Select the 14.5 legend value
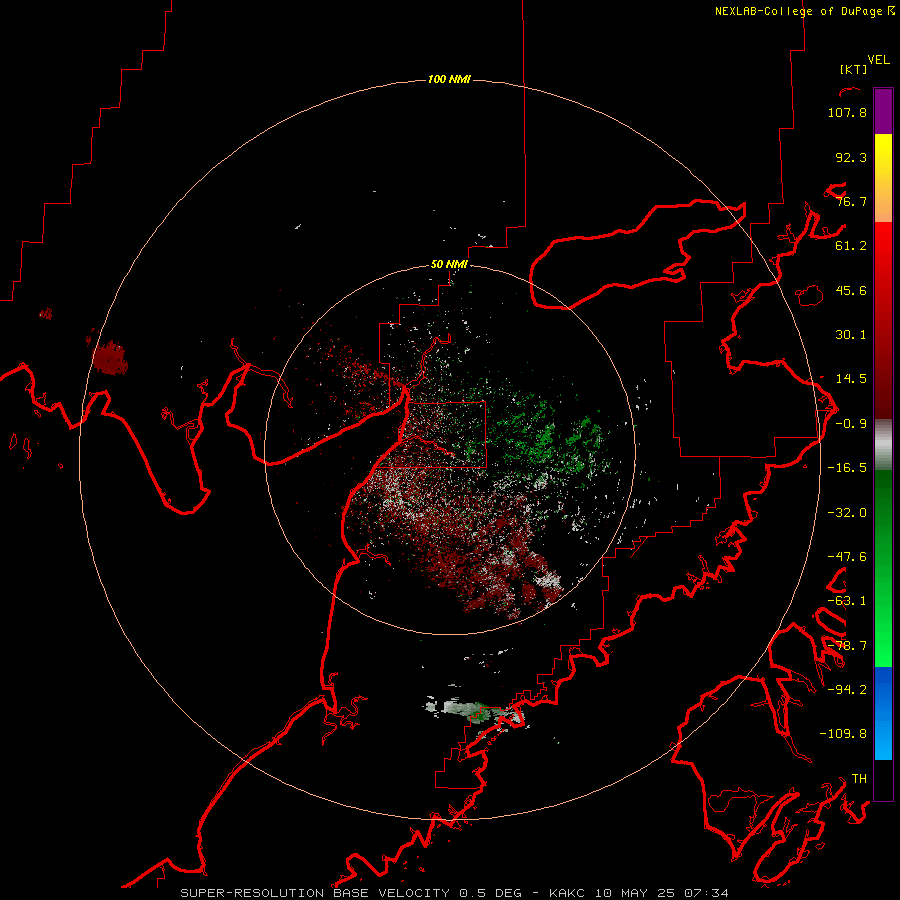Screen dimensions: 900x900 click(x=851, y=379)
